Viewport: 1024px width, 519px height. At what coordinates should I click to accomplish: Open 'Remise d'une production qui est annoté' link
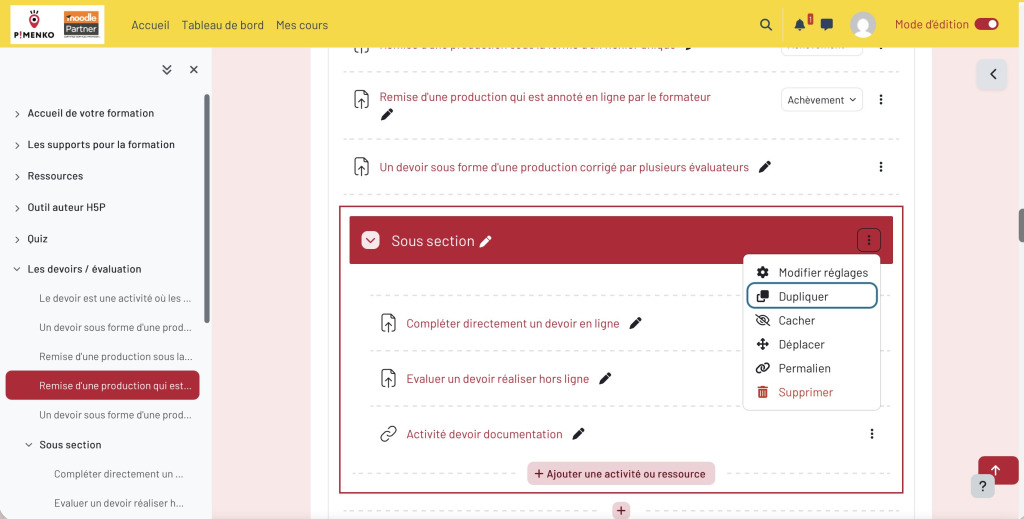point(545,97)
